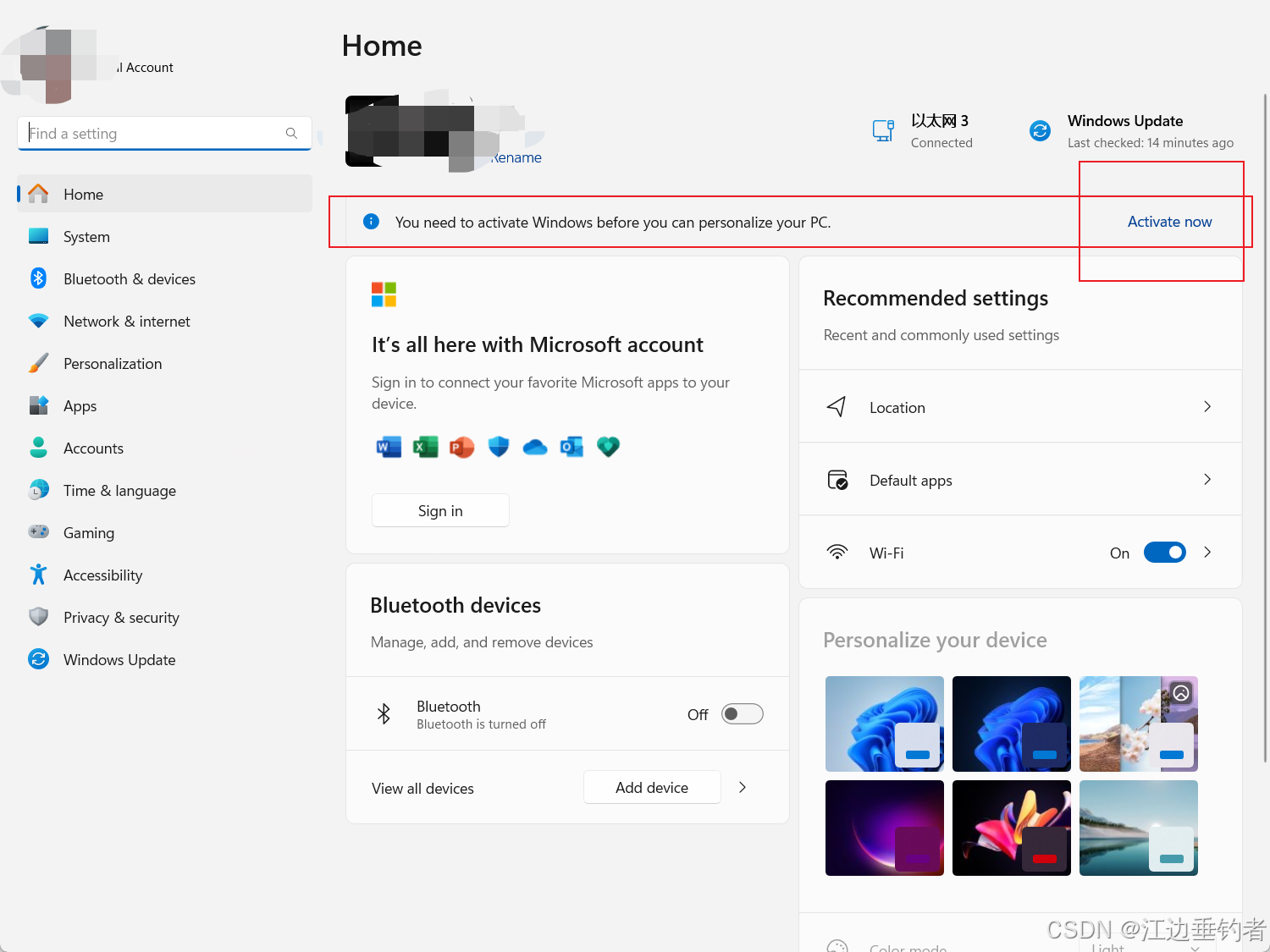Click the Time & language clock icon
Viewport: 1270px width, 952px height.
(38, 490)
